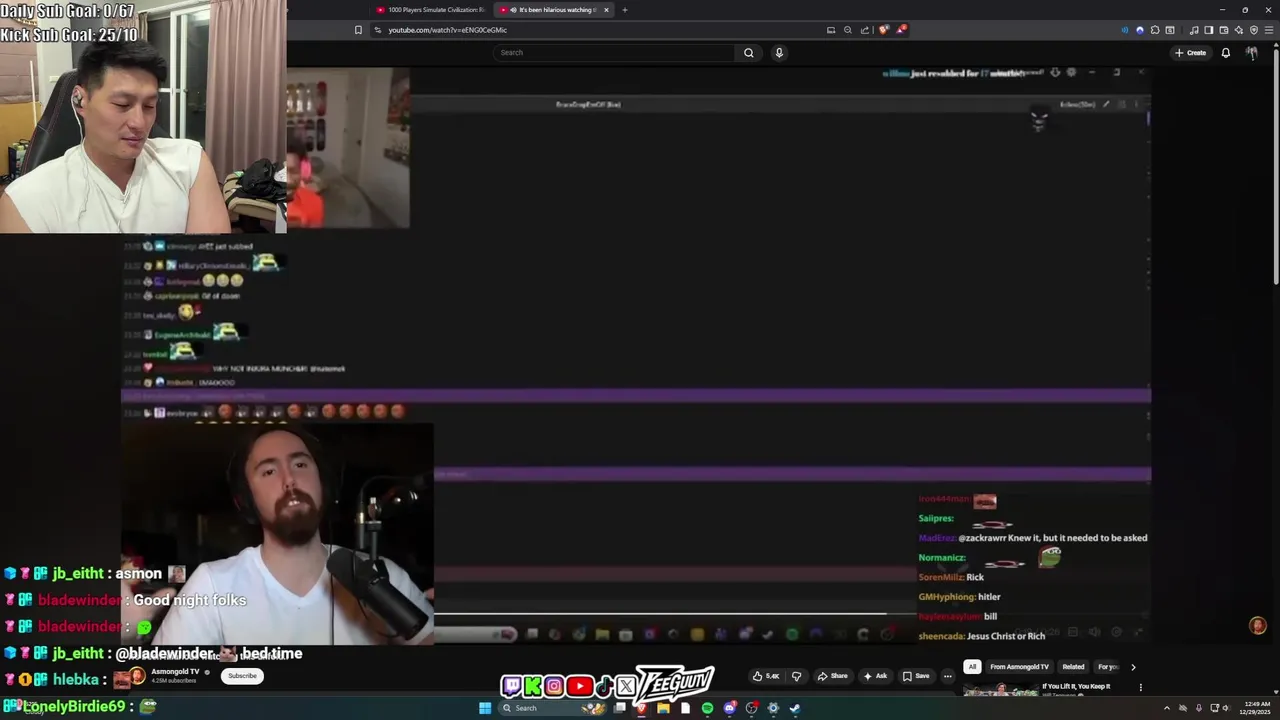Open Discord from the taskbar

(730, 708)
